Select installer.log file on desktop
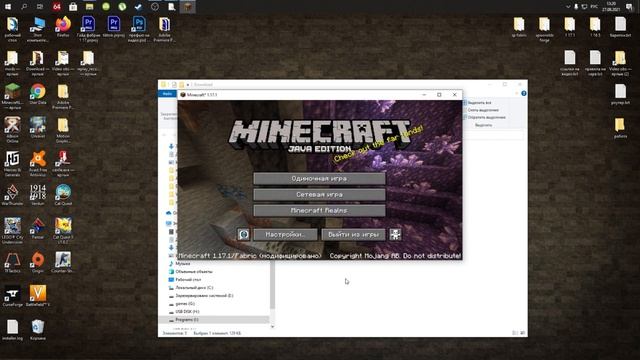The image size is (640, 360). click(12, 330)
